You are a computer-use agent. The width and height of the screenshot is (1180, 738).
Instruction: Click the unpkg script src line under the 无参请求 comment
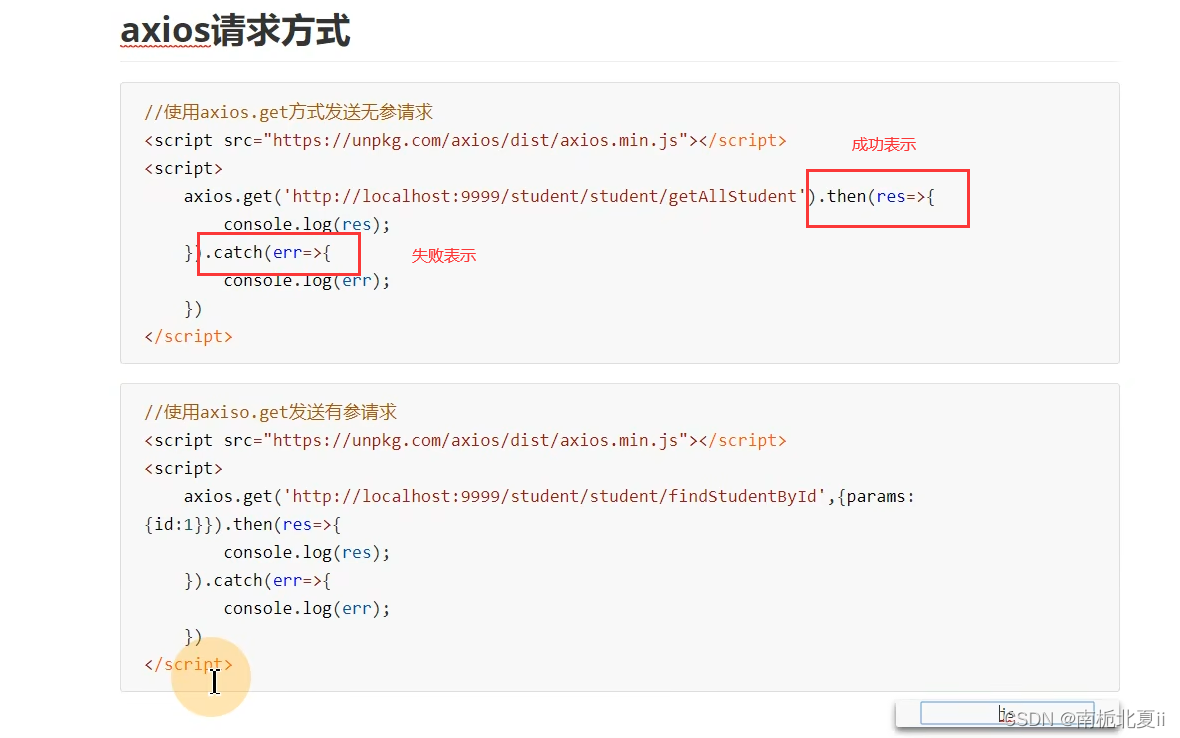coord(465,141)
